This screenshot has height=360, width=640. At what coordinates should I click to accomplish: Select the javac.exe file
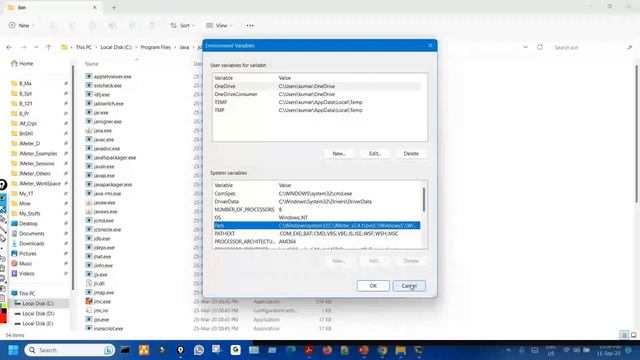[104, 140]
